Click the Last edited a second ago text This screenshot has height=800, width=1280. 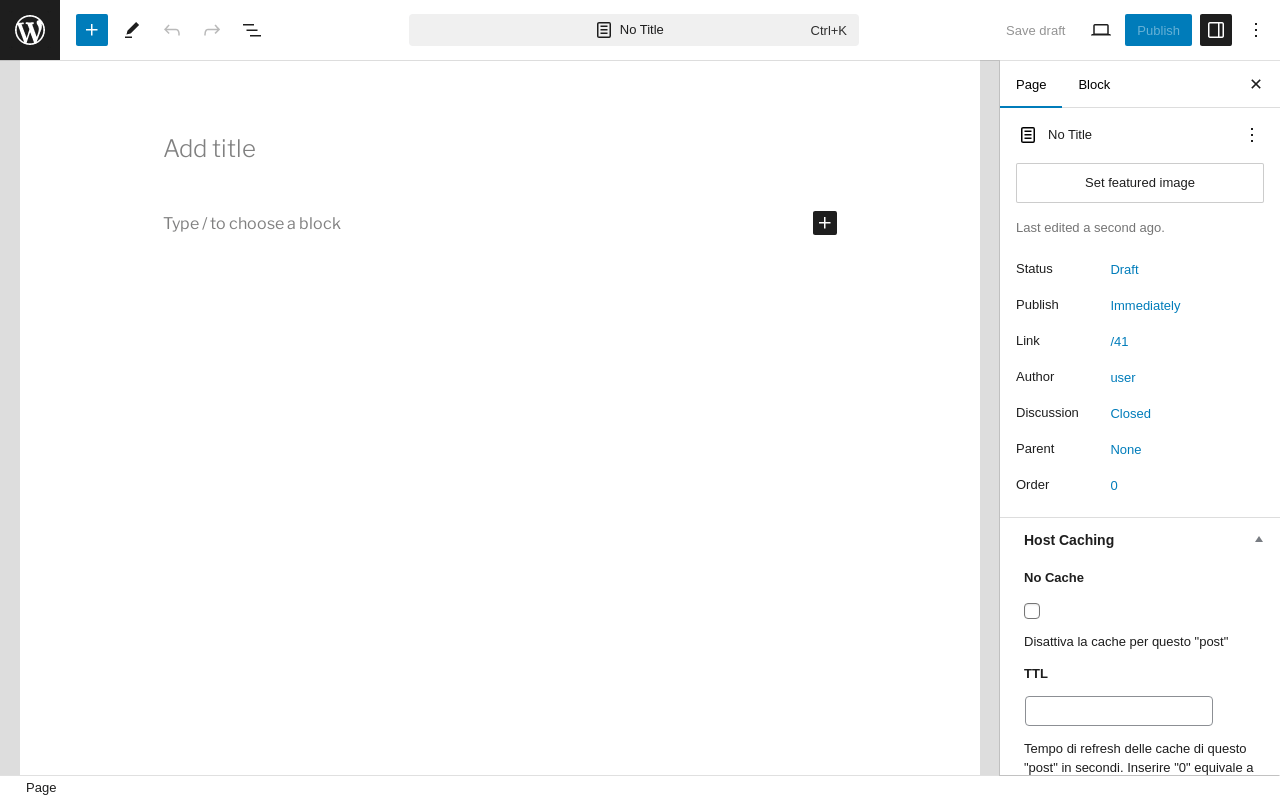coord(1090,228)
